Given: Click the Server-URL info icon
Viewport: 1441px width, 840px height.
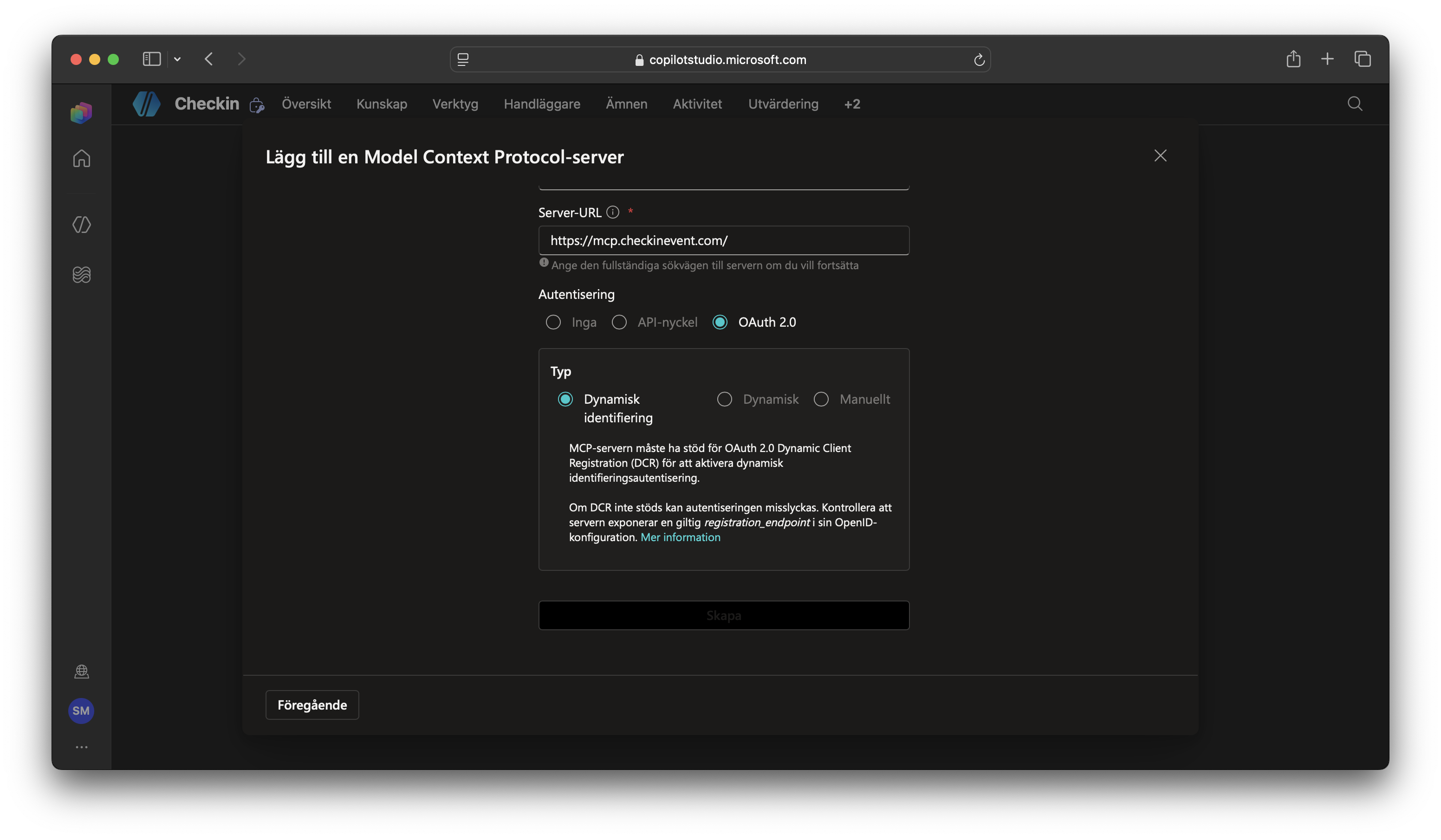Looking at the screenshot, I should [612, 212].
